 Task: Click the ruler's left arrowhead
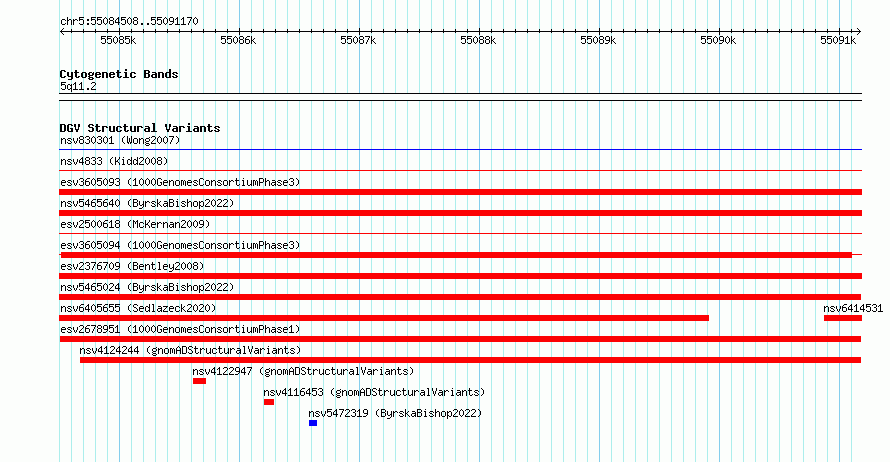(62, 32)
